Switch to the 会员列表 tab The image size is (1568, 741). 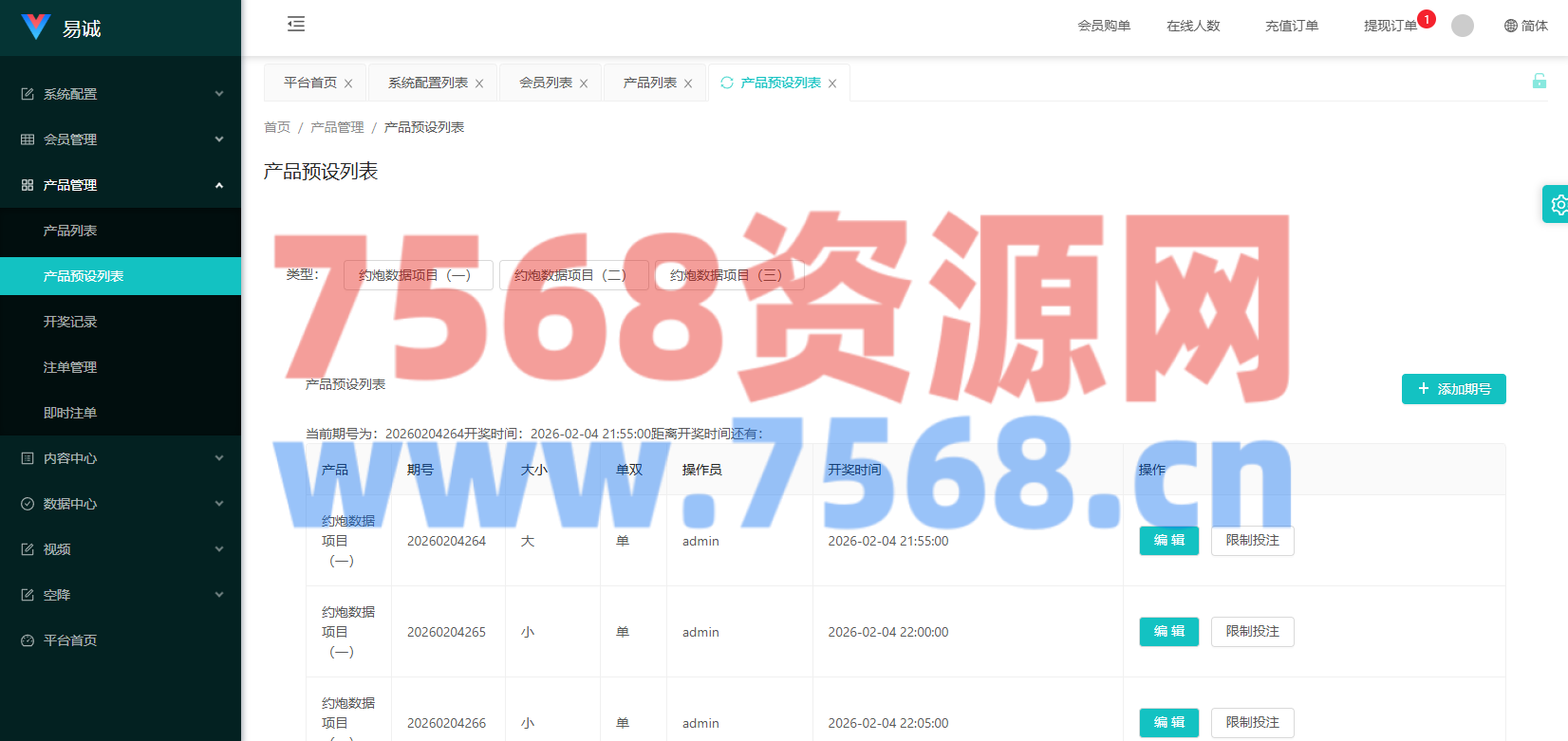click(x=546, y=83)
